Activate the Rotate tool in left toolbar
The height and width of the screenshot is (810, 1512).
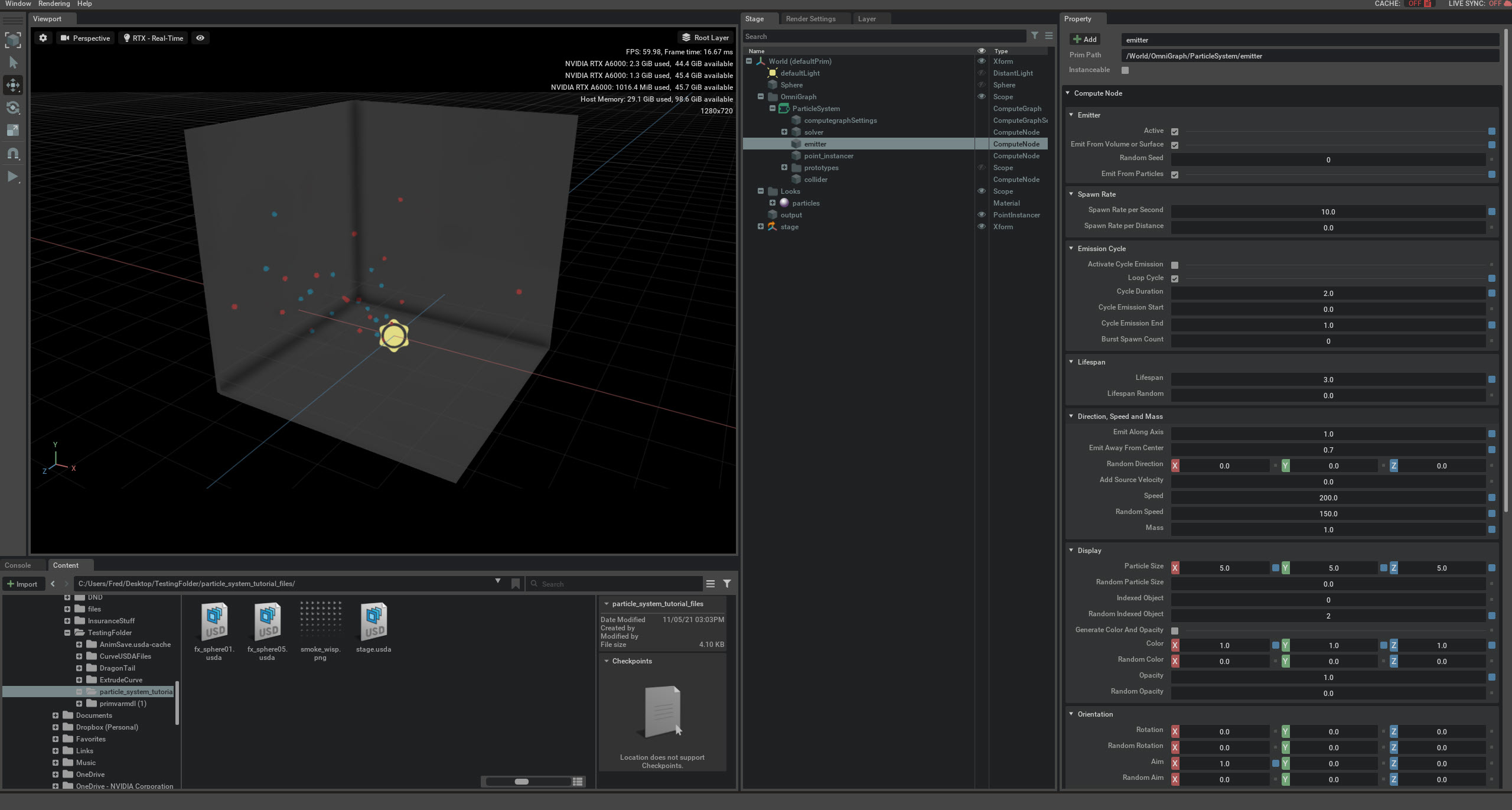click(x=13, y=108)
